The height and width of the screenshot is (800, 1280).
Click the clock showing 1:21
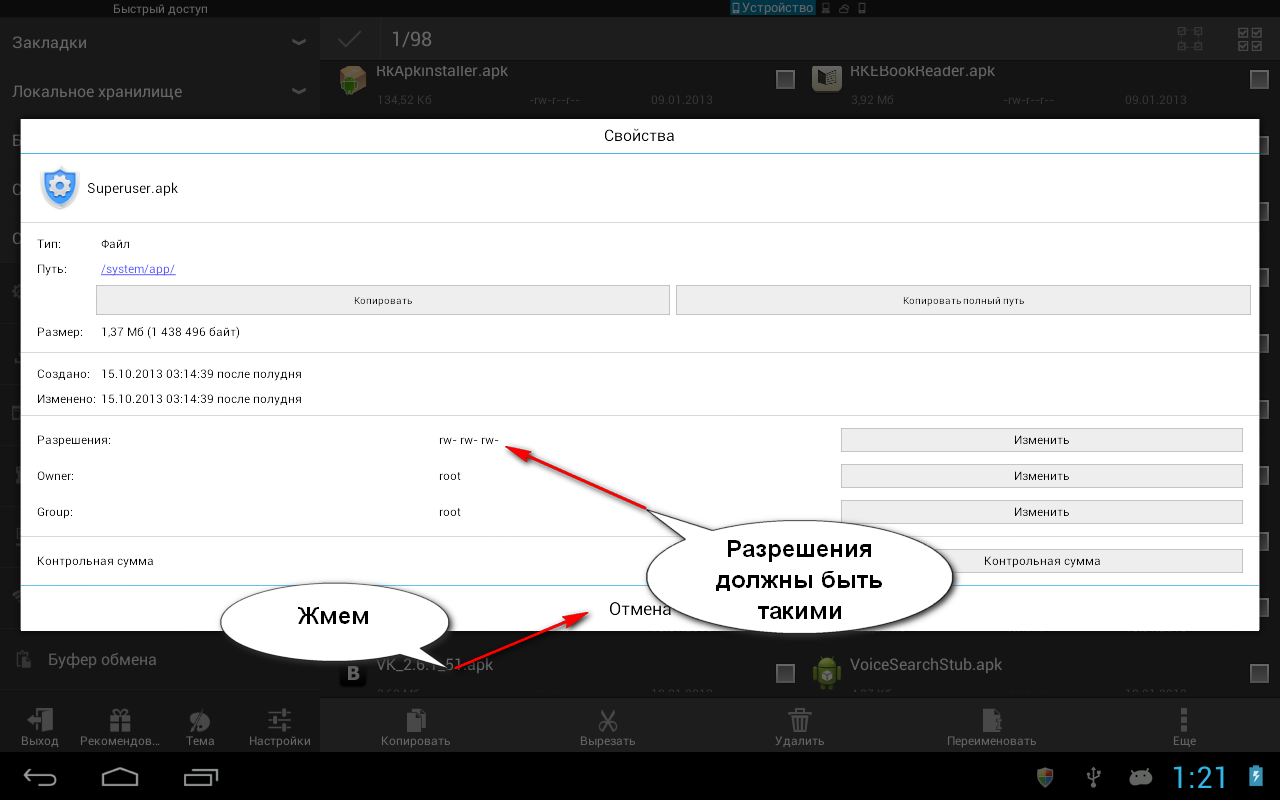1199,777
